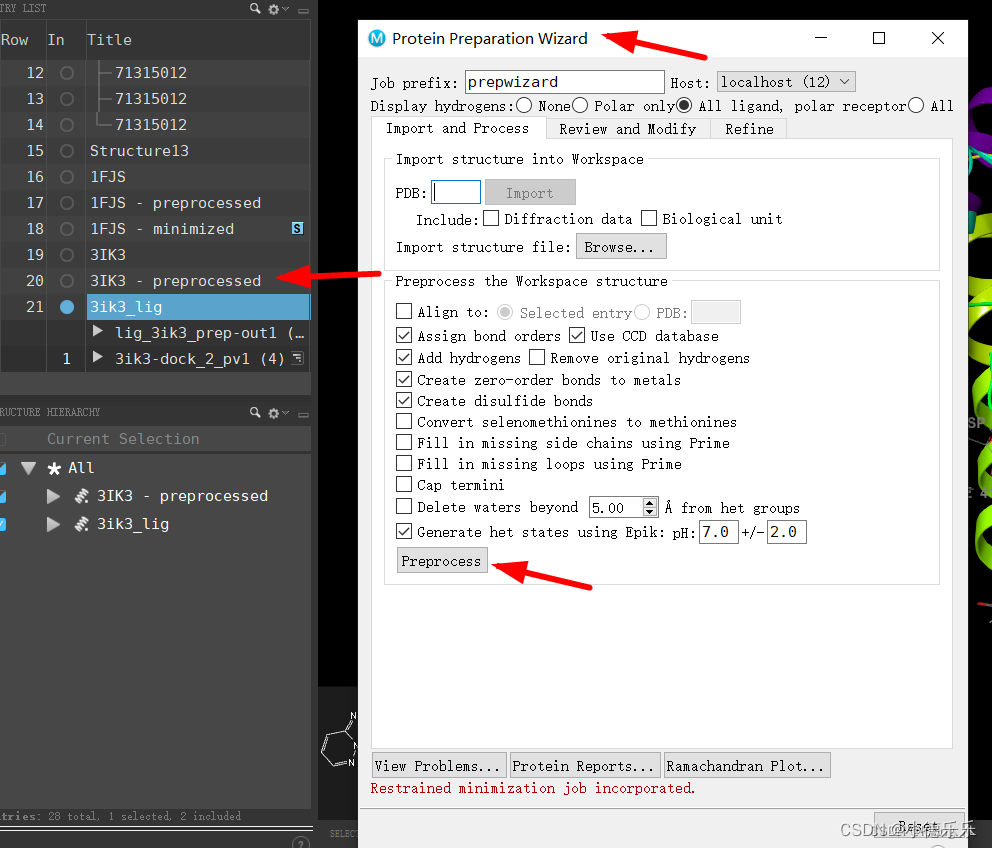Toggle the In circle for row 20 3IK3 - preprocessed
992x848 pixels.
coord(66,280)
